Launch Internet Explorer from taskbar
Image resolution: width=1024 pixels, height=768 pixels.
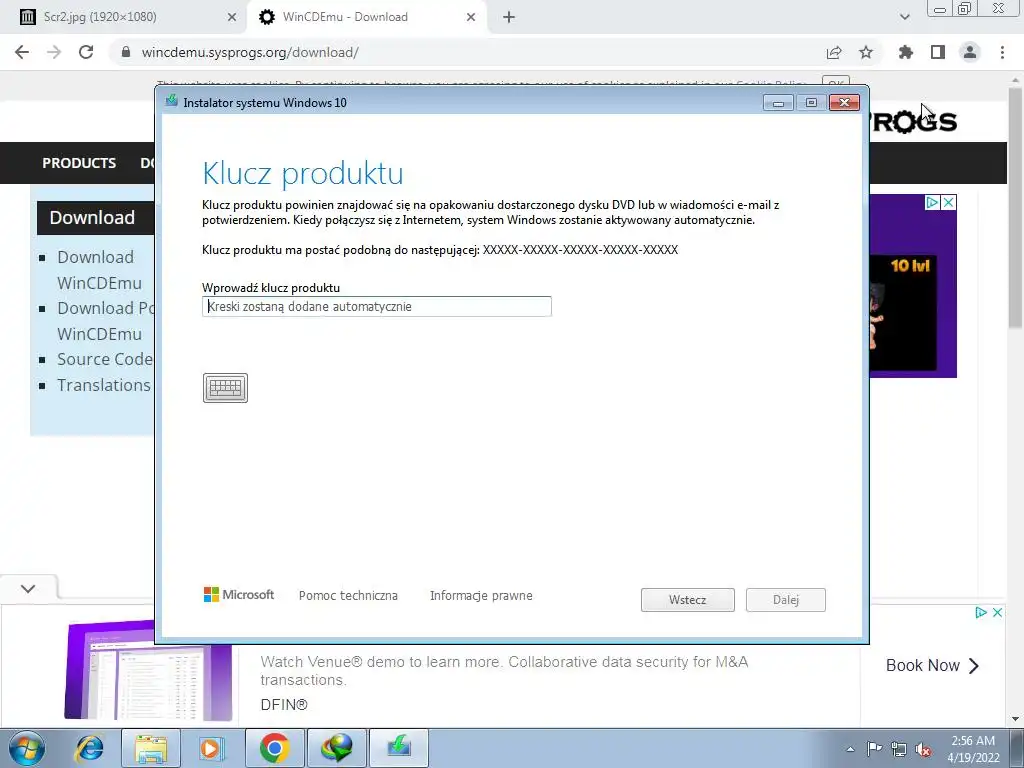[x=89, y=748]
